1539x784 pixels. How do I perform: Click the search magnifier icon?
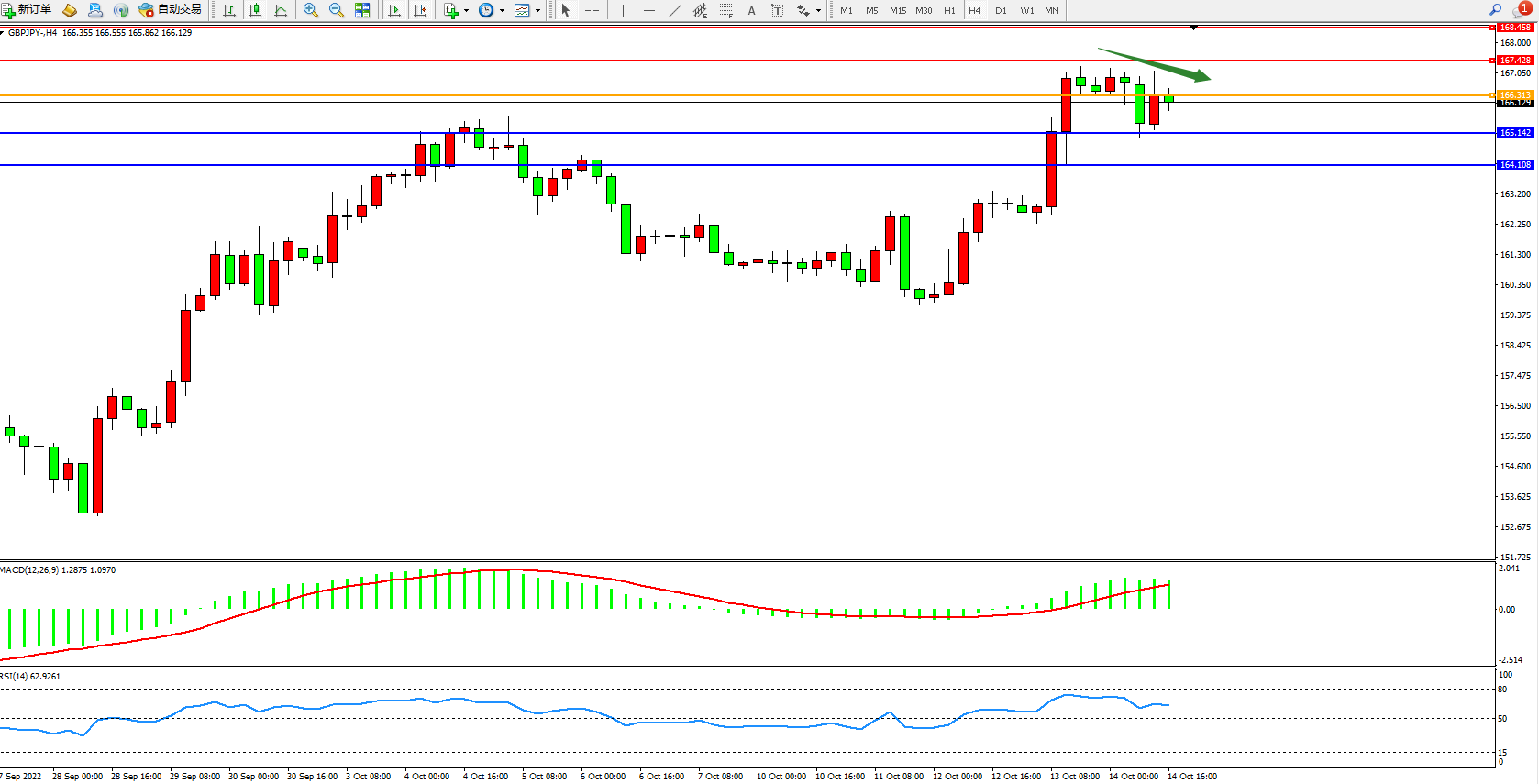pyautogui.click(x=1495, y=10)
